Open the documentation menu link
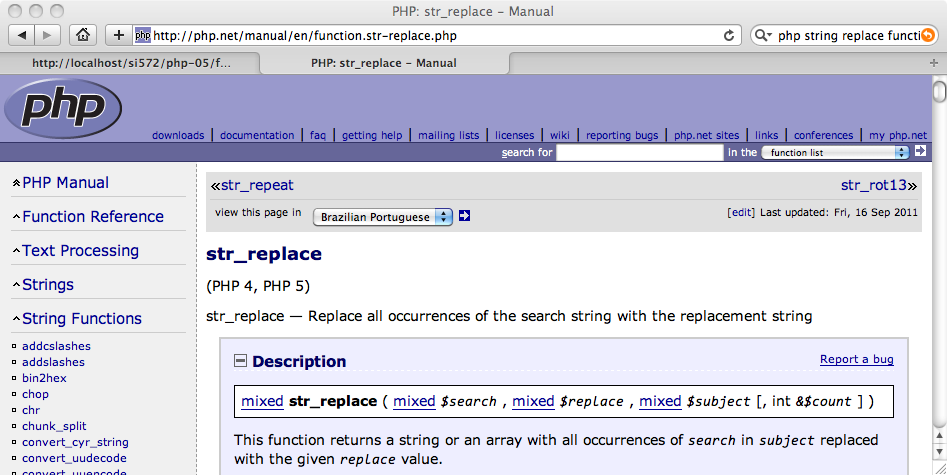947x475 pixels. pyautogui.click(x=257, y=135)
